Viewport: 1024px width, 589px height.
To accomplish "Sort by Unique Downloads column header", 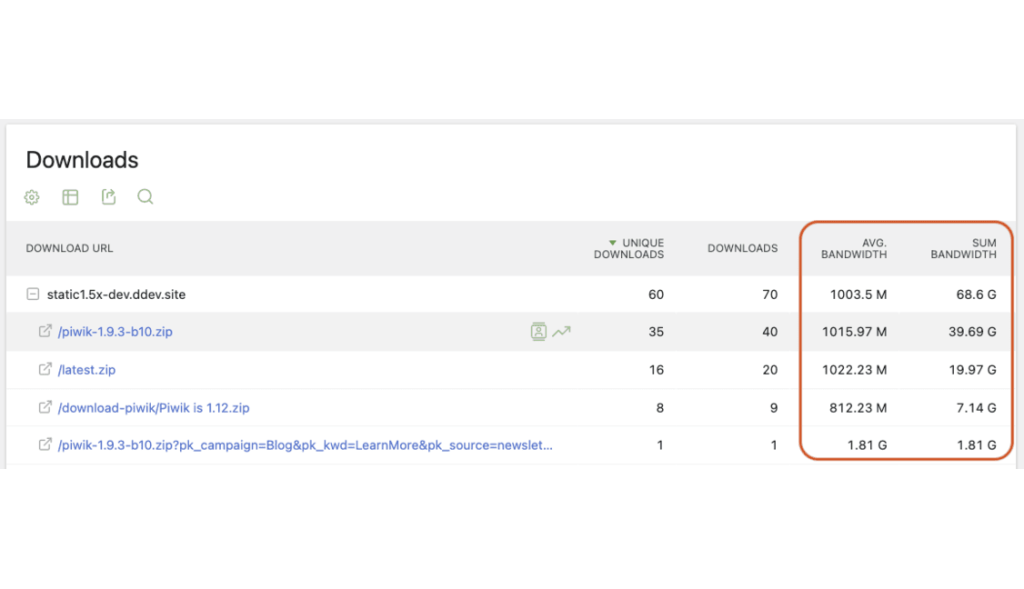I will [634, 248].
